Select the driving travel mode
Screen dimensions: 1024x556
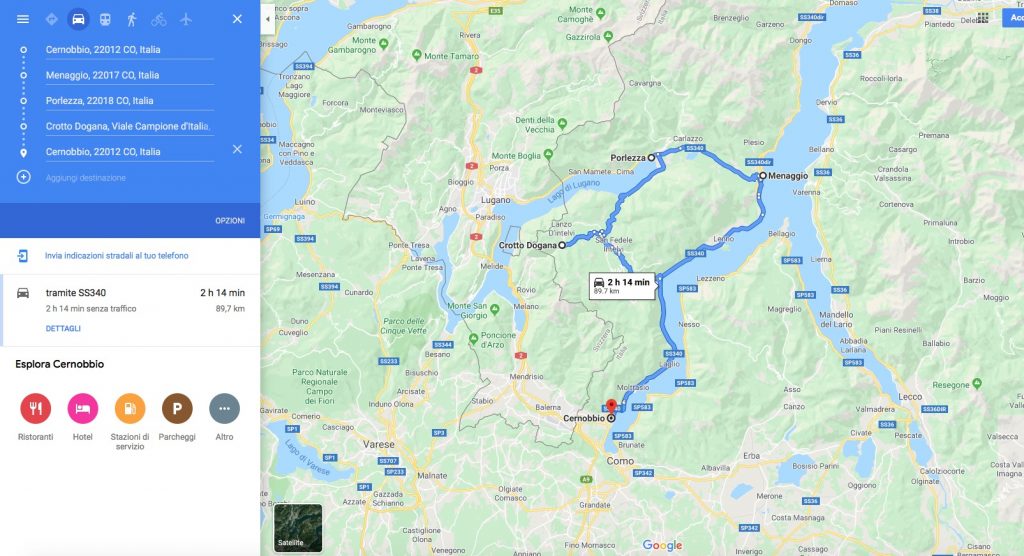click(x=78, y=19)
